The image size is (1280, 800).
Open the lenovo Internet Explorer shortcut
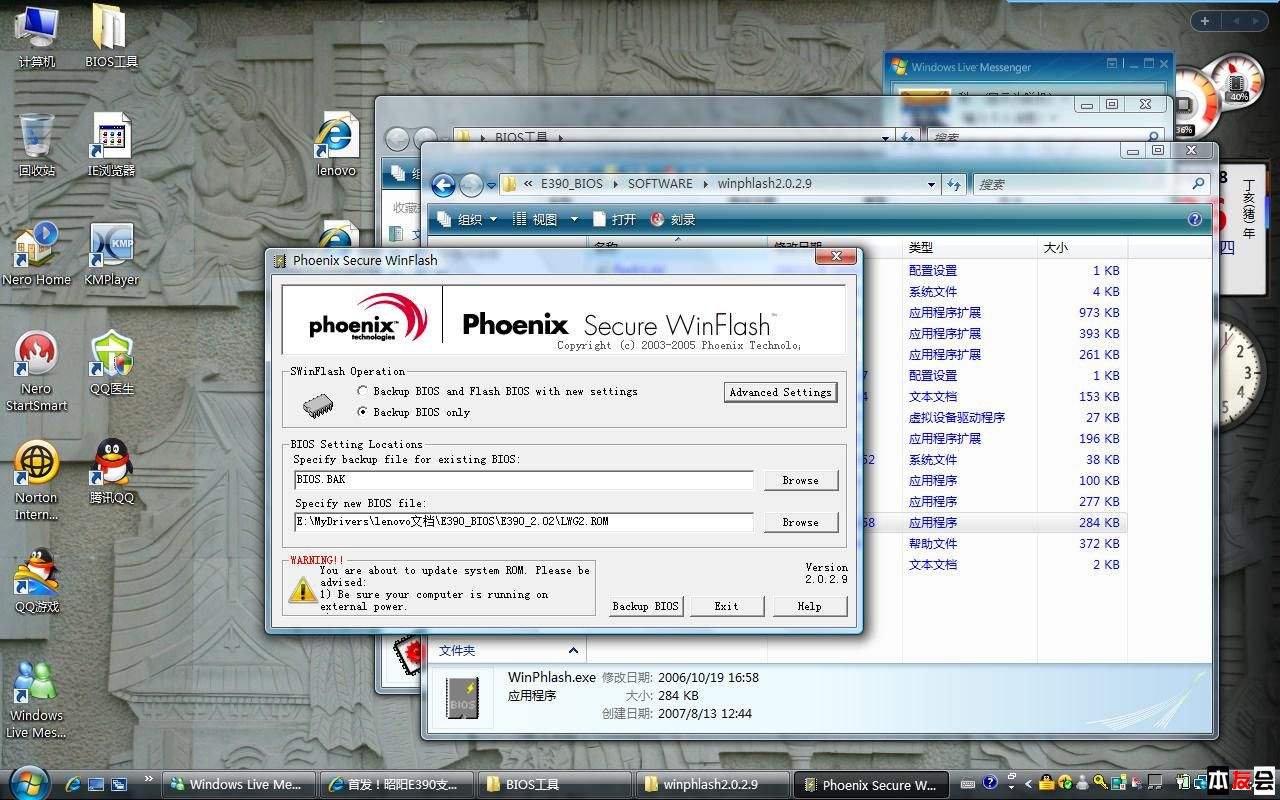(336, 145)
